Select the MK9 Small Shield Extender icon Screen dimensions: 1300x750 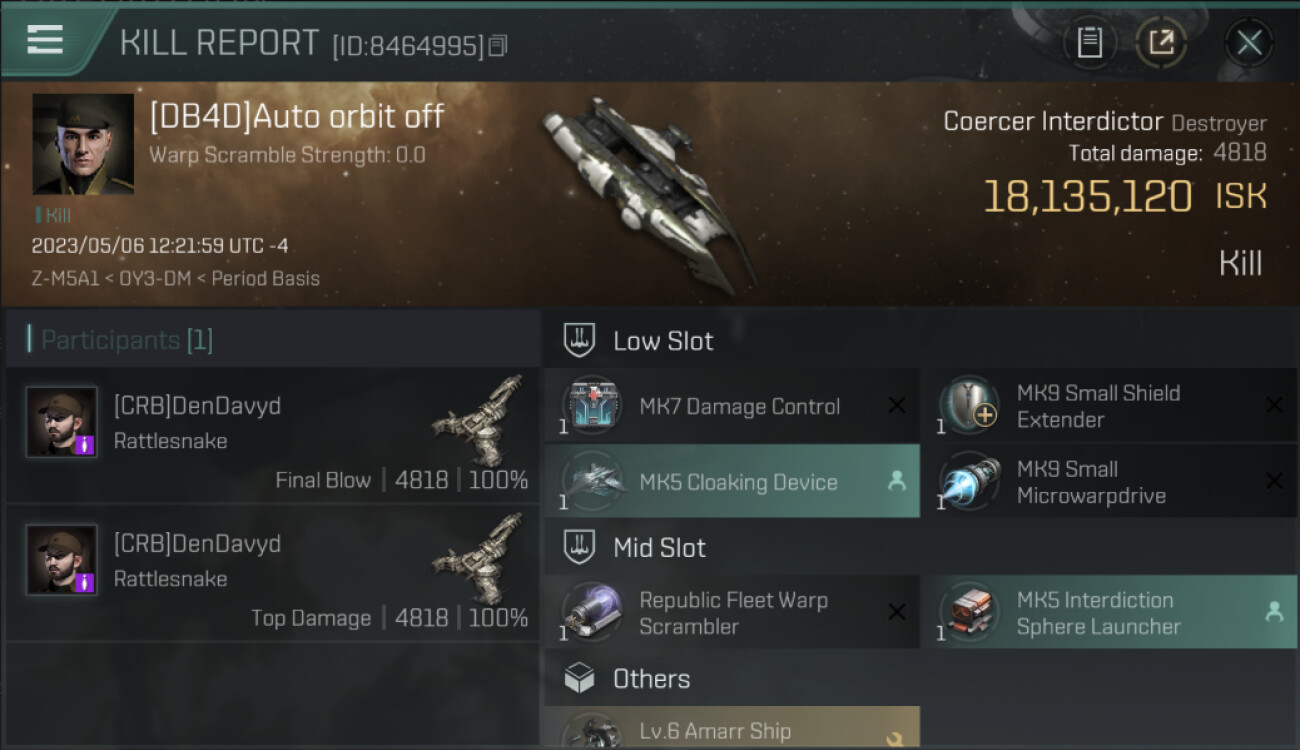[968, 406]
